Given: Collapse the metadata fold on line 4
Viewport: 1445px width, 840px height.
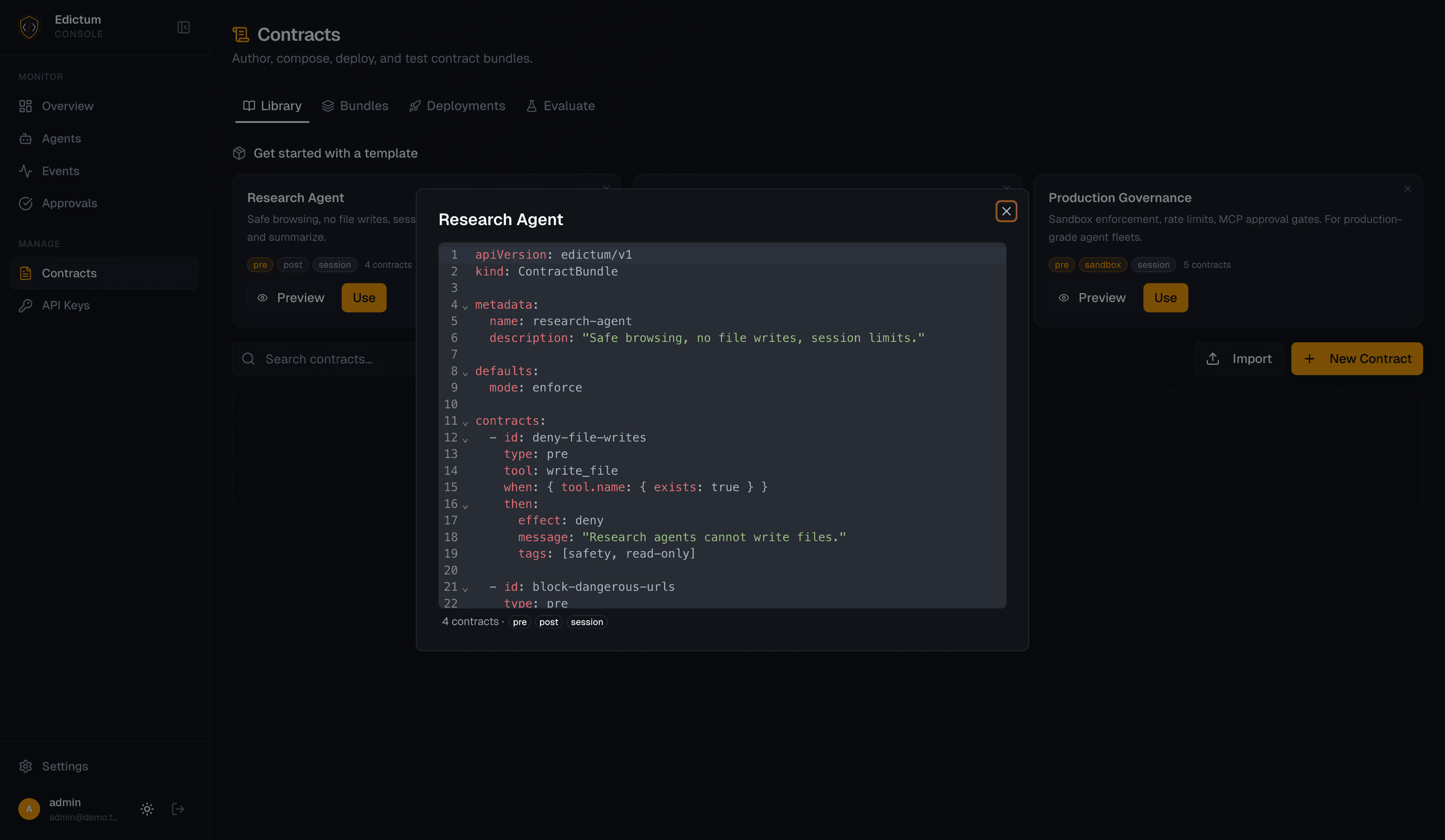Looking at the screenshot, I should tap(465, 307).
